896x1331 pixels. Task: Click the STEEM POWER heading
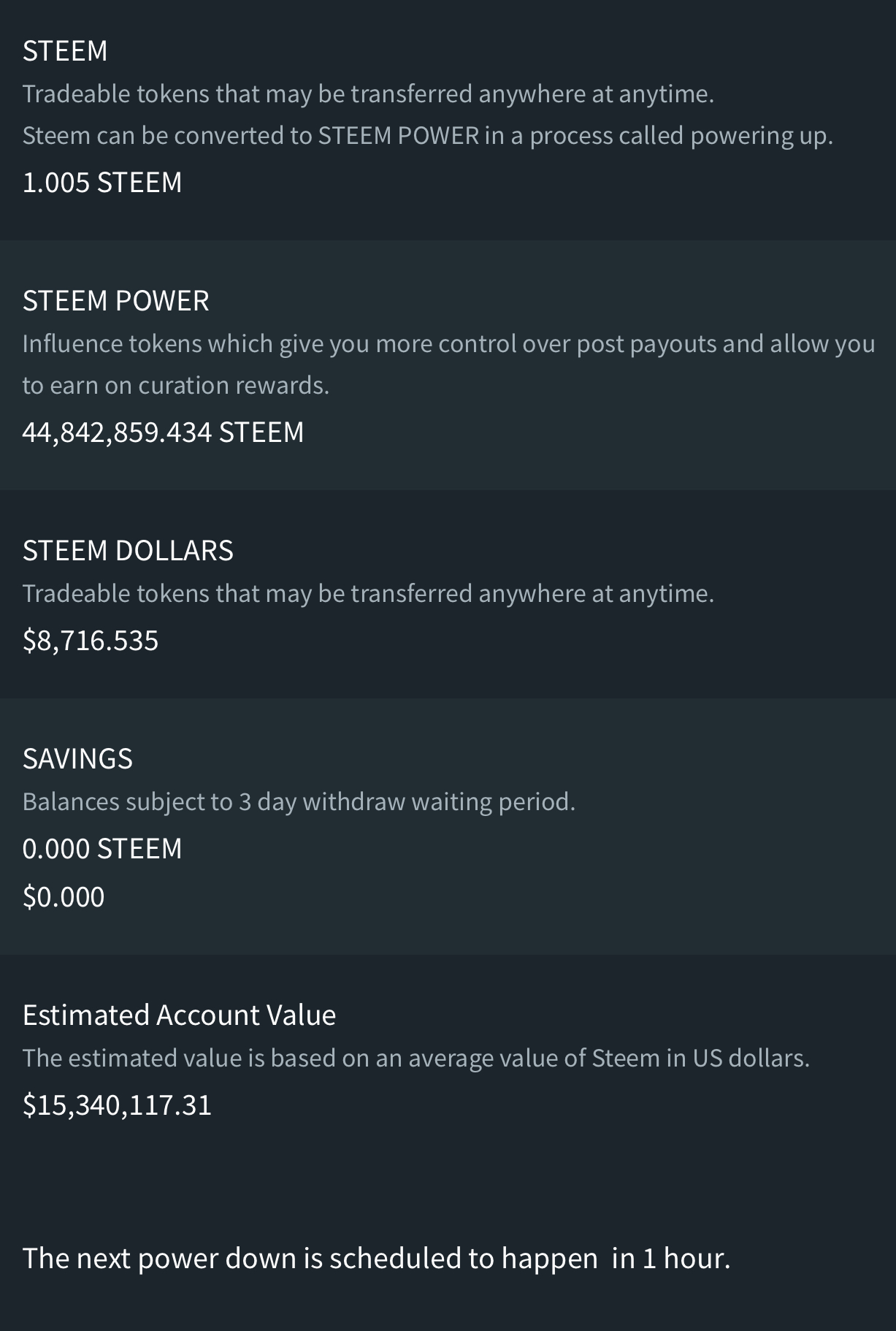pos(116,301)
